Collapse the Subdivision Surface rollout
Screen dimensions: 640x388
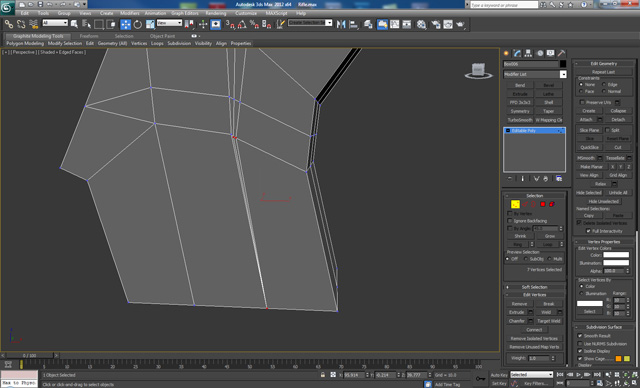[604, 327]
